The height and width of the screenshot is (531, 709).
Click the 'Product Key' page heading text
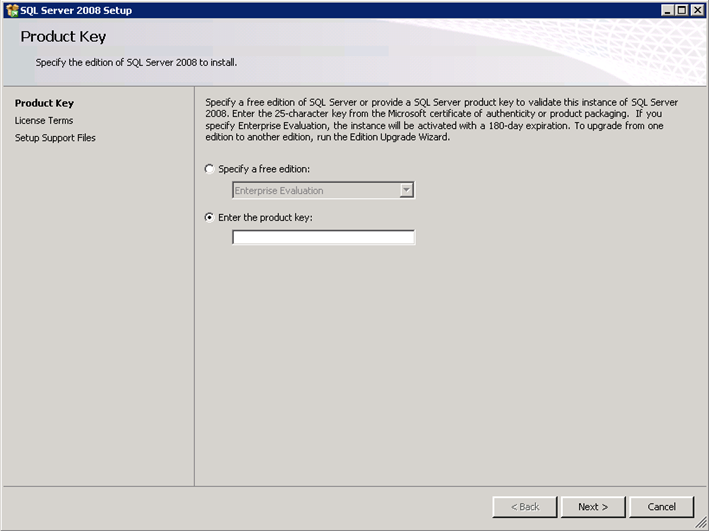(x=63, y=37)
